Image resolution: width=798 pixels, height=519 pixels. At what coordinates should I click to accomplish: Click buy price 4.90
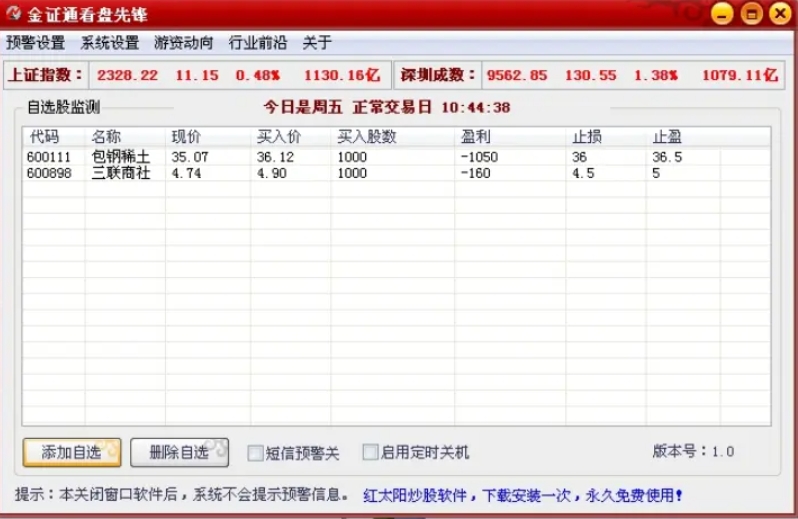pyautogui.click(x=272, y=173)
